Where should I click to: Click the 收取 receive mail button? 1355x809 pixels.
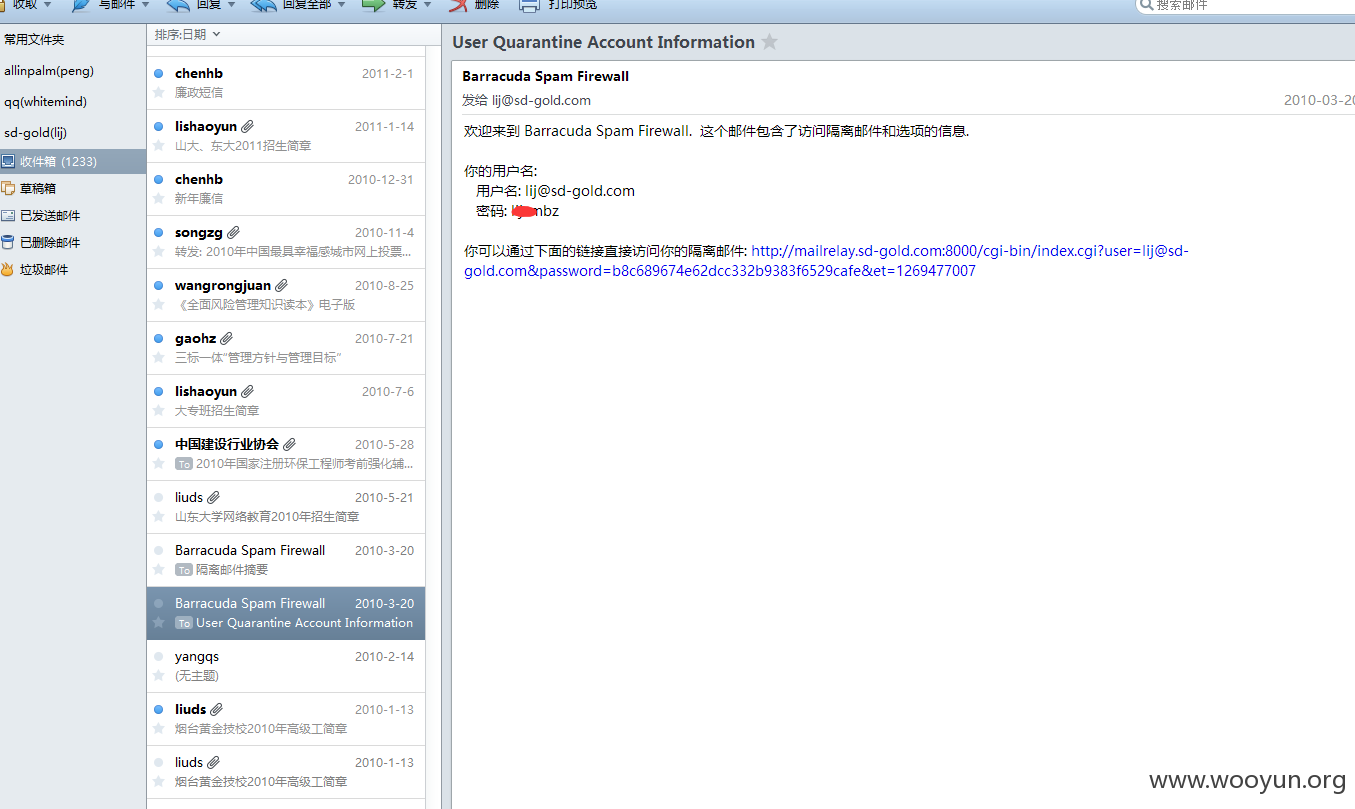(x=25, y=5)
